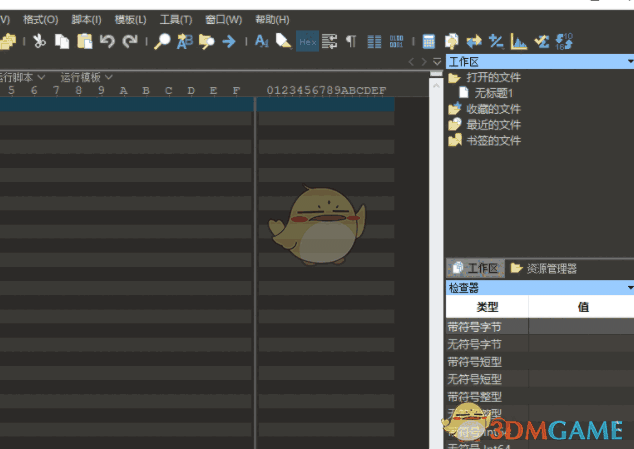Viewport: 634px width, 449px height.
Task: Toggle the Hex edit mode button
Action: [307, 41]
